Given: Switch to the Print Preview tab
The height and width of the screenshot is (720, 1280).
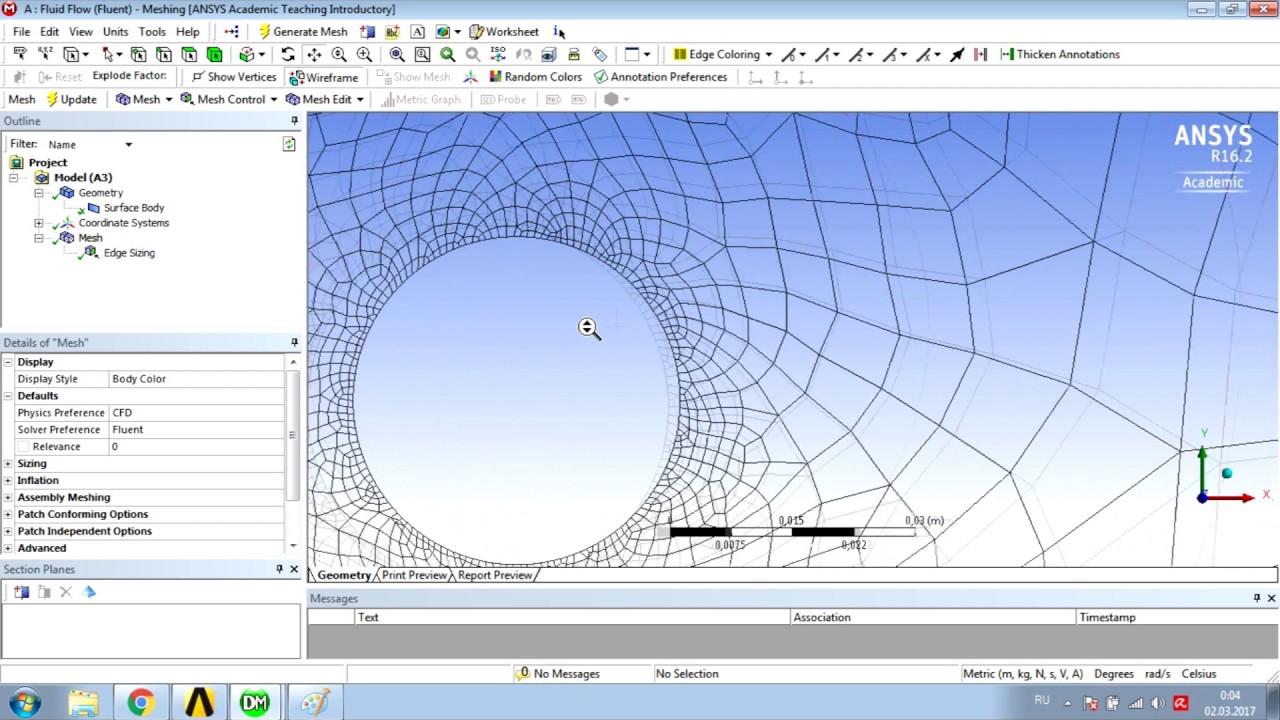Looking at the screenshot, I should point(414,575).
